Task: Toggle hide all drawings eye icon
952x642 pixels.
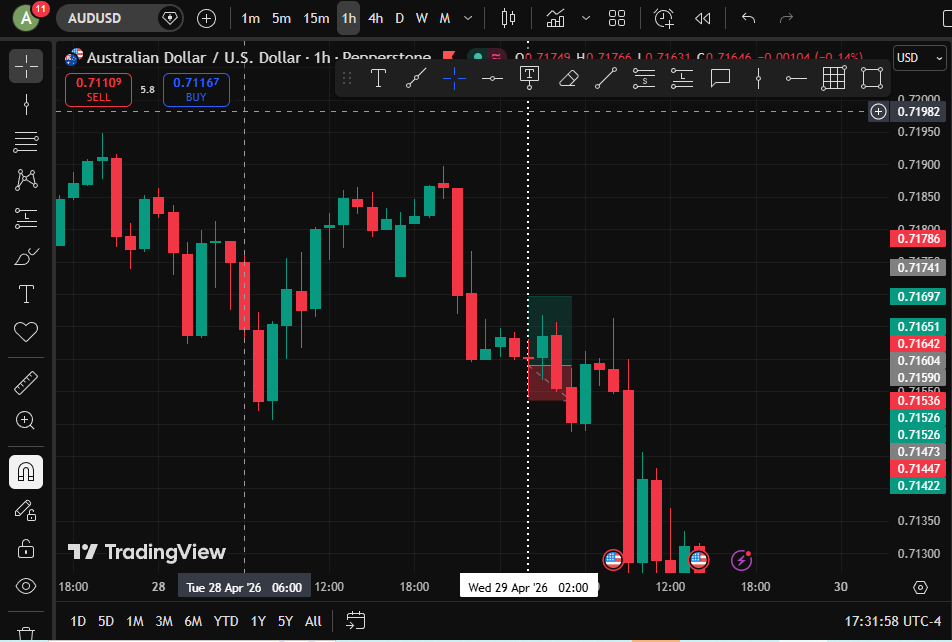Action: coord(26,586)
